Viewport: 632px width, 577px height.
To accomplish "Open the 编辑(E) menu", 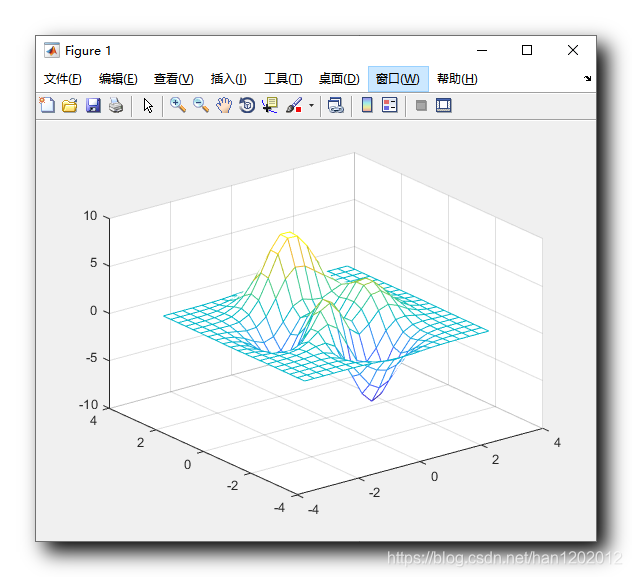I will click(118, 79).
